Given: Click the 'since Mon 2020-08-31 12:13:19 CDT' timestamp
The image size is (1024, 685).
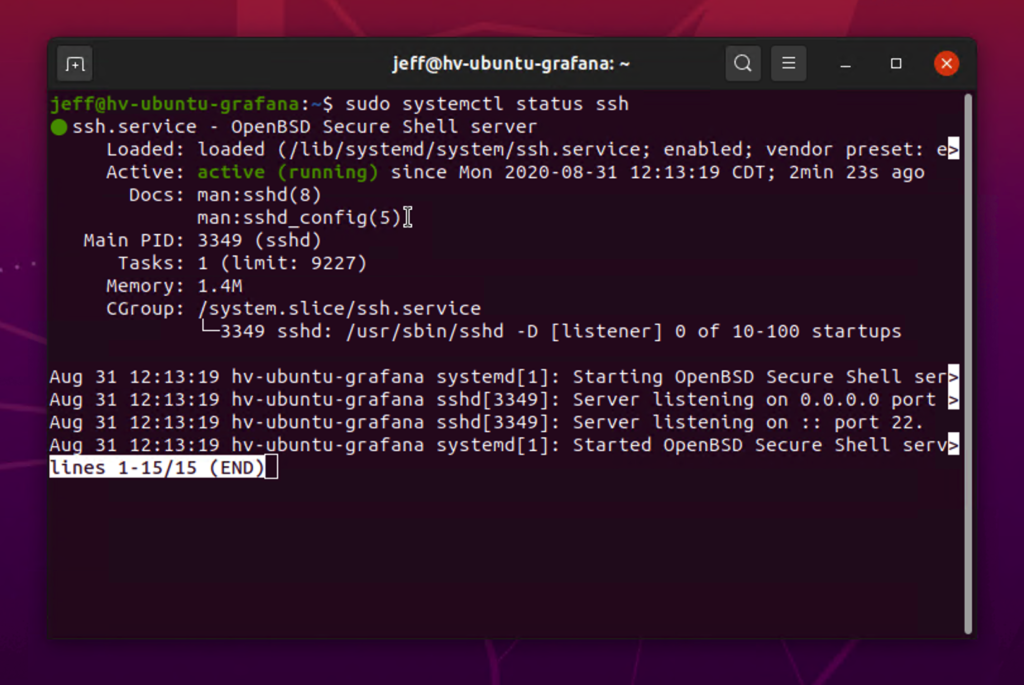Looking at the screenshot, I should click(581, 172).
